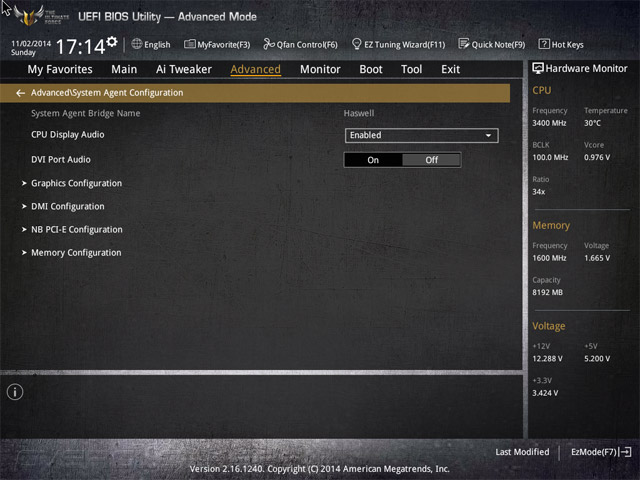Click the Haswell value
The height and width of the screenshot is (480, 640).
[x=359, y=113]
